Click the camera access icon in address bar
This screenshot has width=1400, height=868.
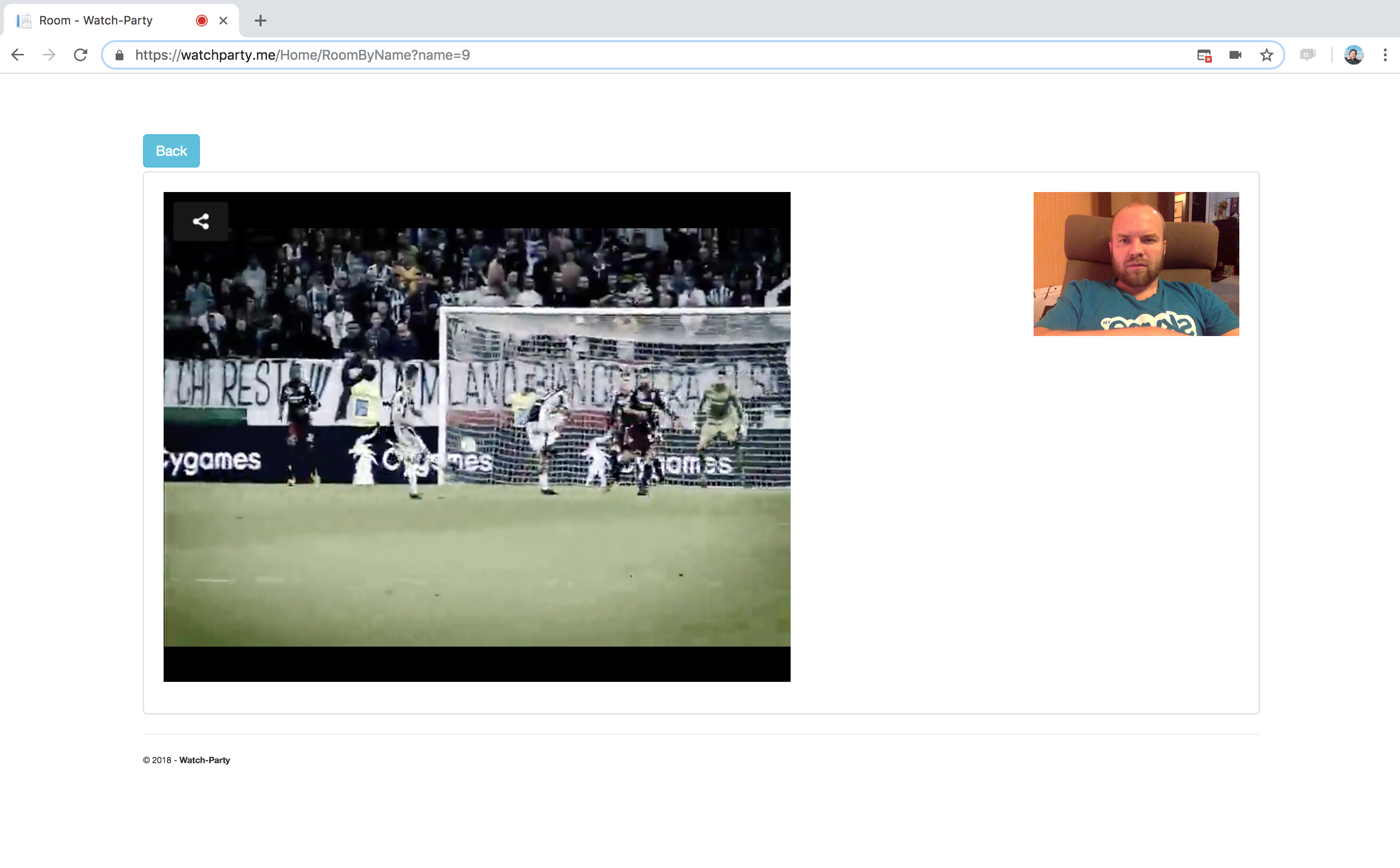click(x=1235, y=55)
